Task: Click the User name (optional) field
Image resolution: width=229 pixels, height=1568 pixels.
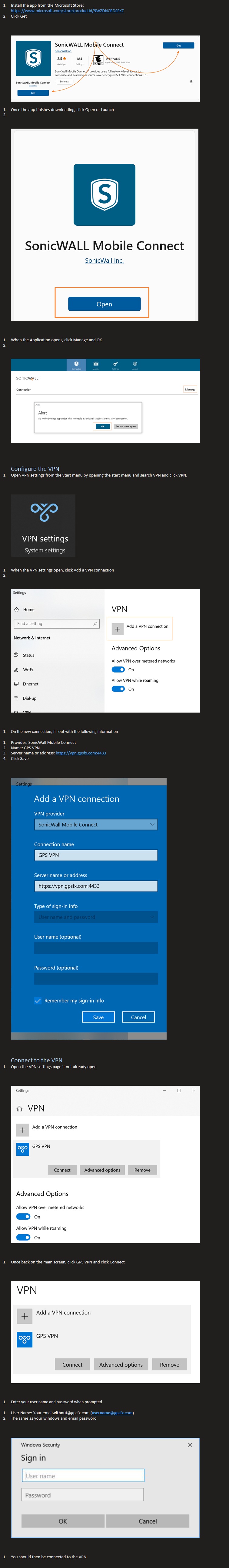Action: pyautogui.click(x=96, y=948)
